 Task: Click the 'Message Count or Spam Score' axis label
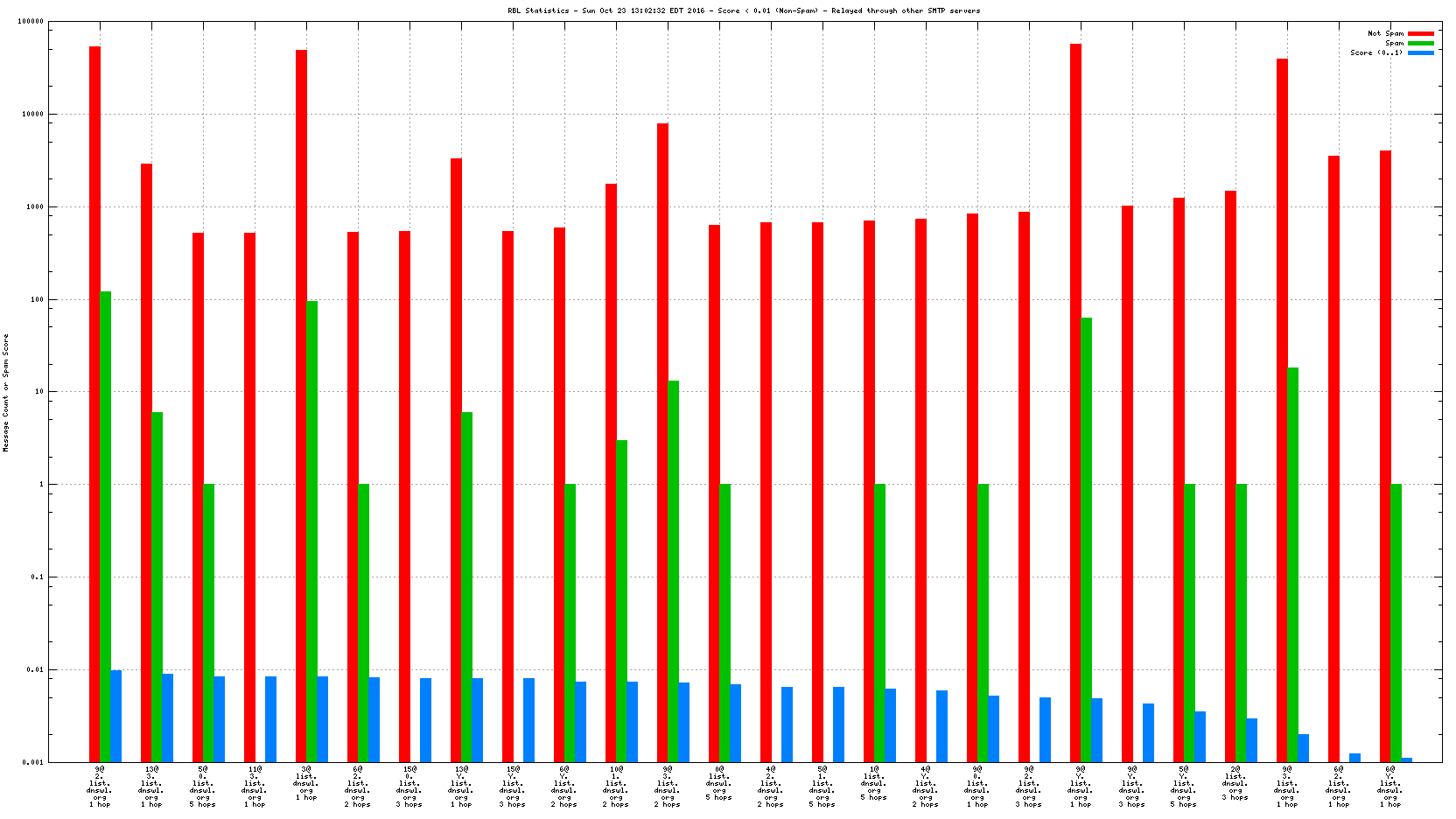[x=6, y=393]
